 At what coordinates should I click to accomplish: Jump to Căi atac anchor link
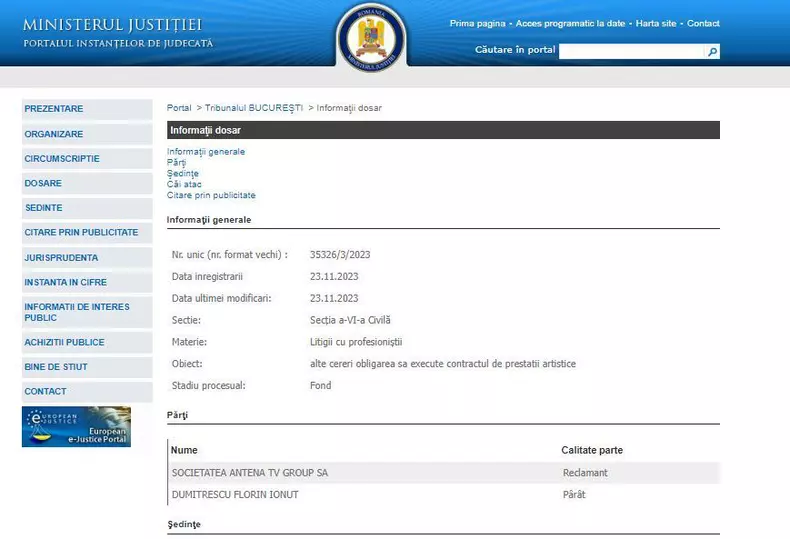pyautogui.click(x=184, y=184)
